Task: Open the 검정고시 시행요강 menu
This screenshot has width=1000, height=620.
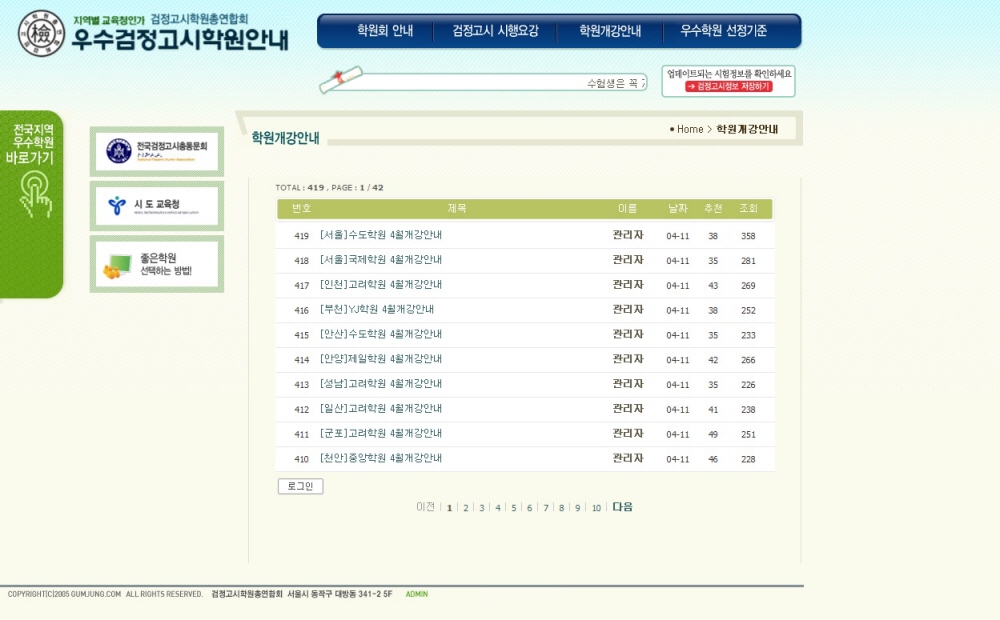Action: (495, 31)
